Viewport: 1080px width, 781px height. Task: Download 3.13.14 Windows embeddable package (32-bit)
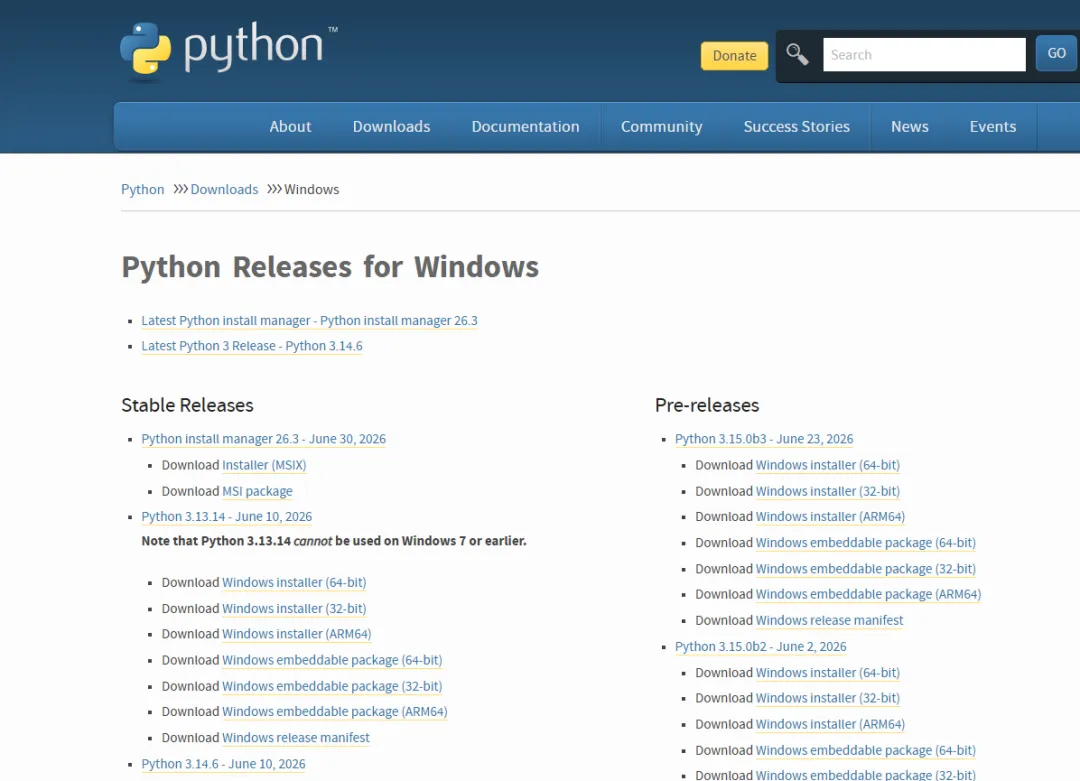(332, 687)
